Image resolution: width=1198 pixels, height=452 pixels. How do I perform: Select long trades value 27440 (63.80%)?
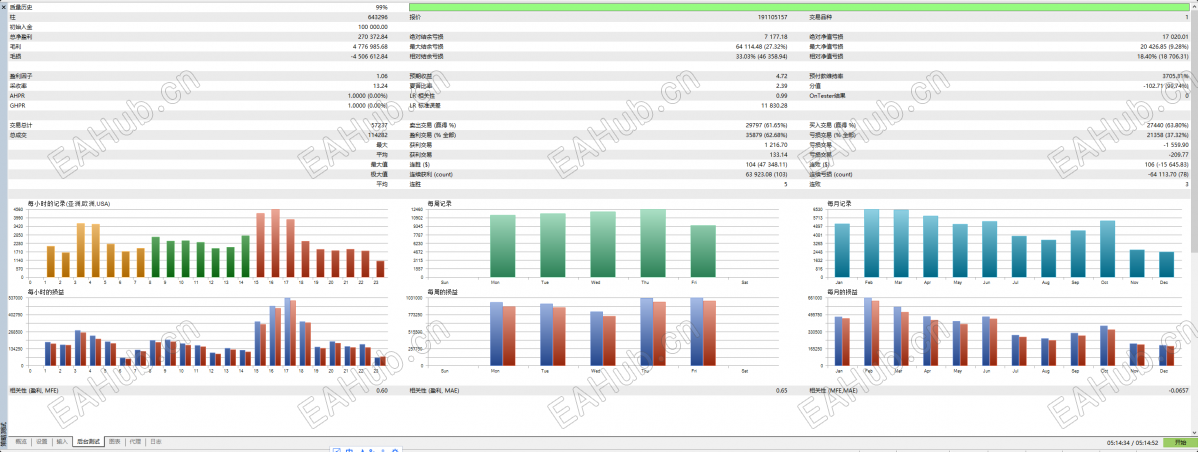(1167, 125)
